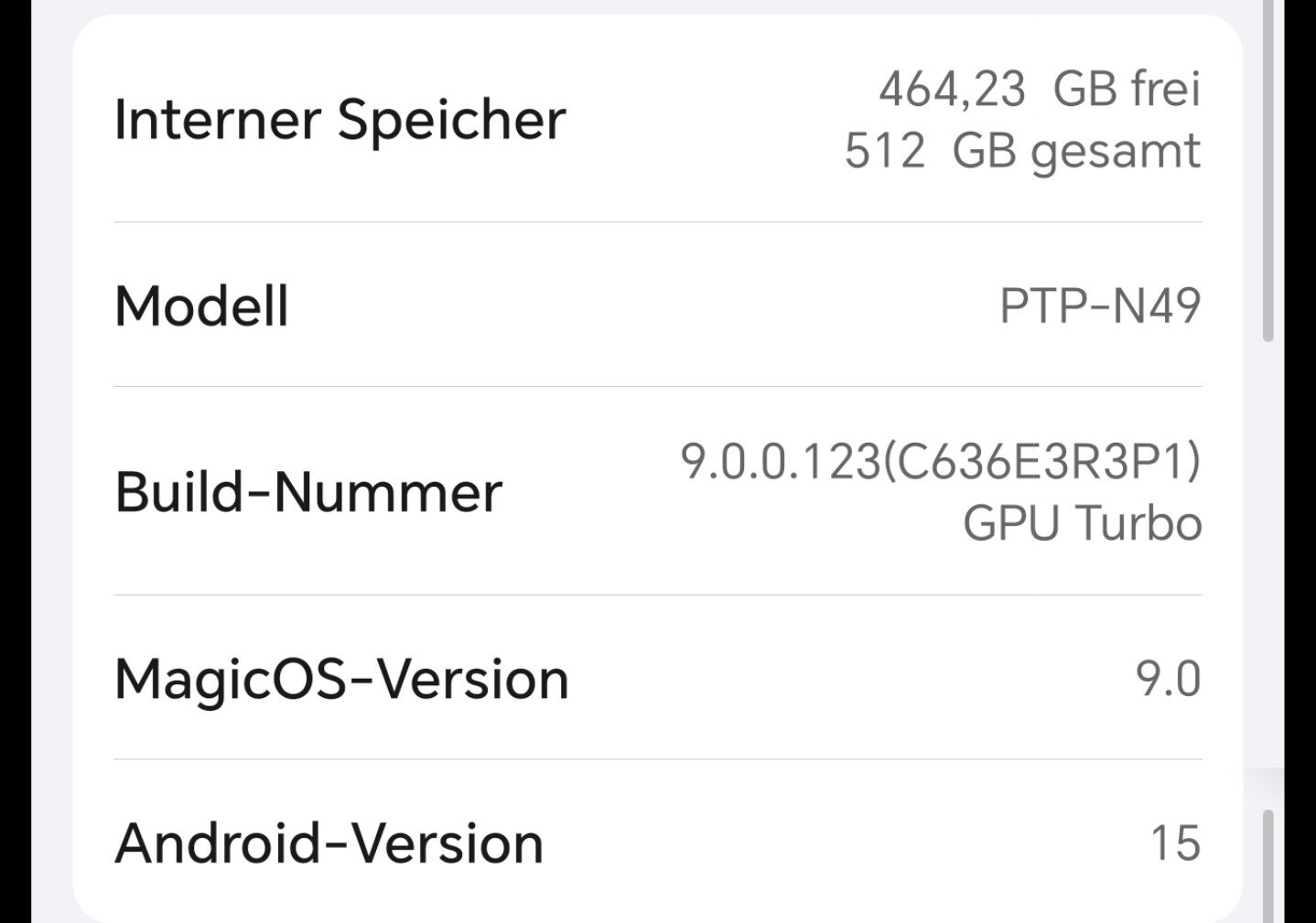Click the upper scrollbar thumb on the right edge
The image size is (1316, 923).
(x=1267, y=174)
